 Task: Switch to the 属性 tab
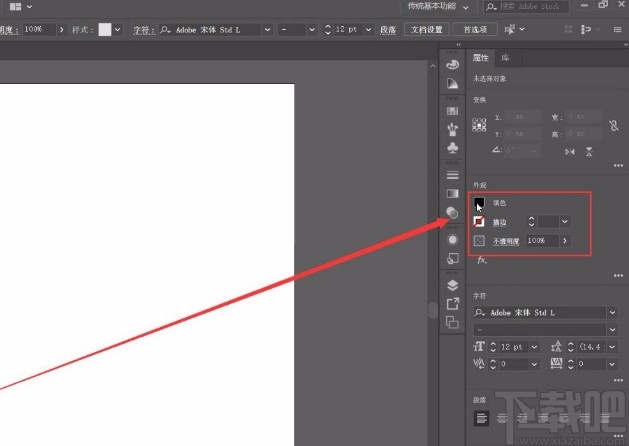click(x=480, y=58)
